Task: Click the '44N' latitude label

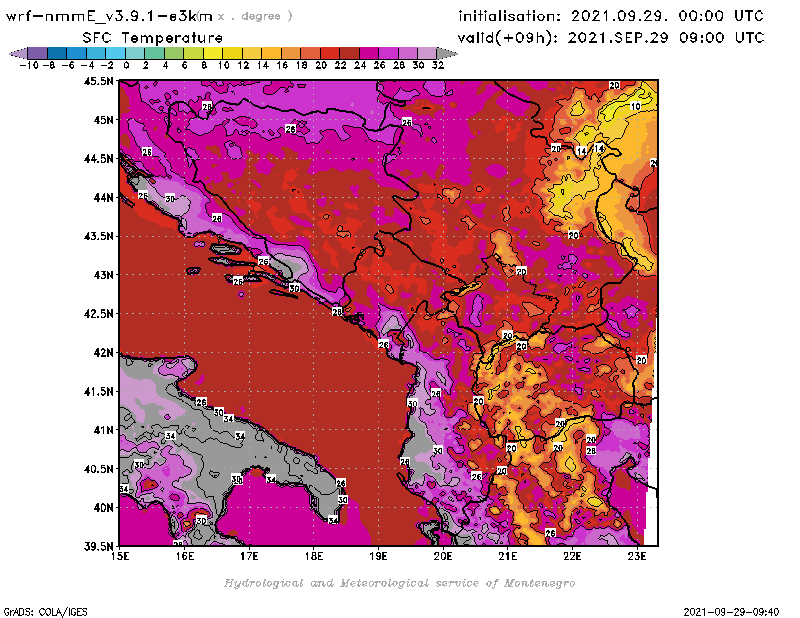Action: (103, 197)
